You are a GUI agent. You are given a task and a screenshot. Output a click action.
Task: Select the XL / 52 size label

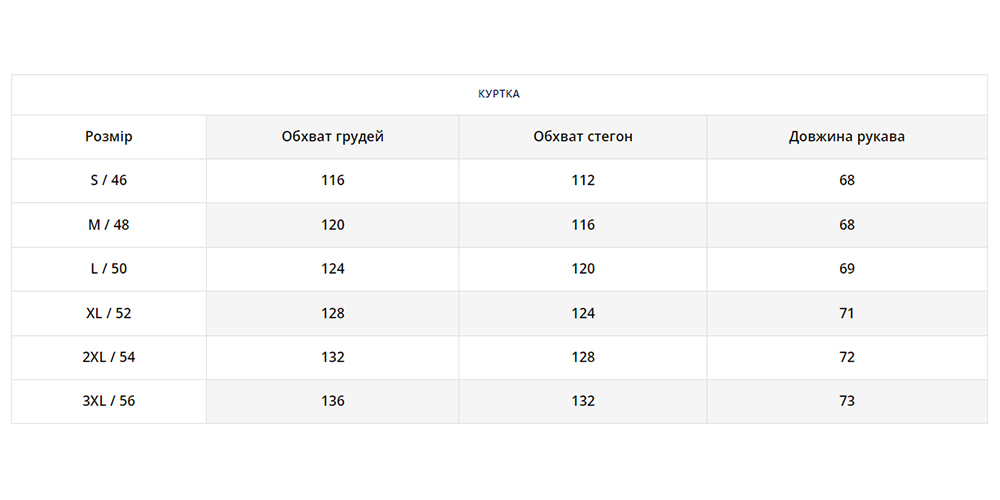[109, 313]
